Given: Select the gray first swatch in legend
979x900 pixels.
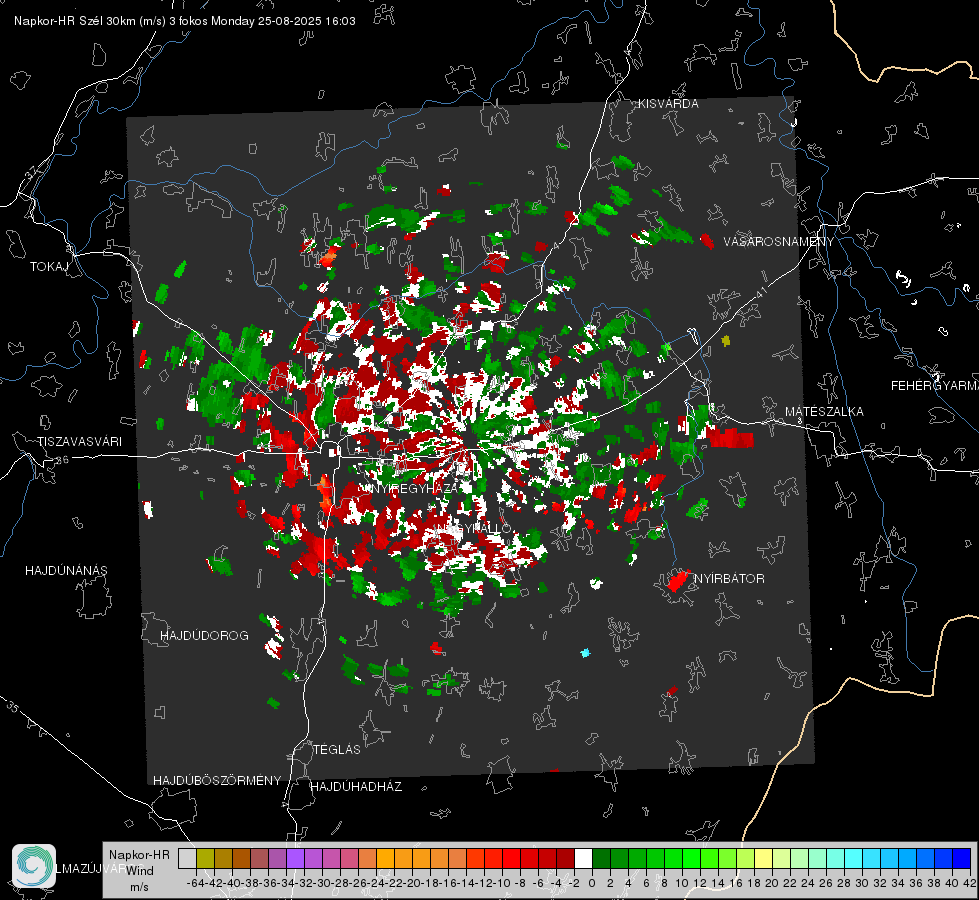Looking at the screenshot, I should [187, 858].
